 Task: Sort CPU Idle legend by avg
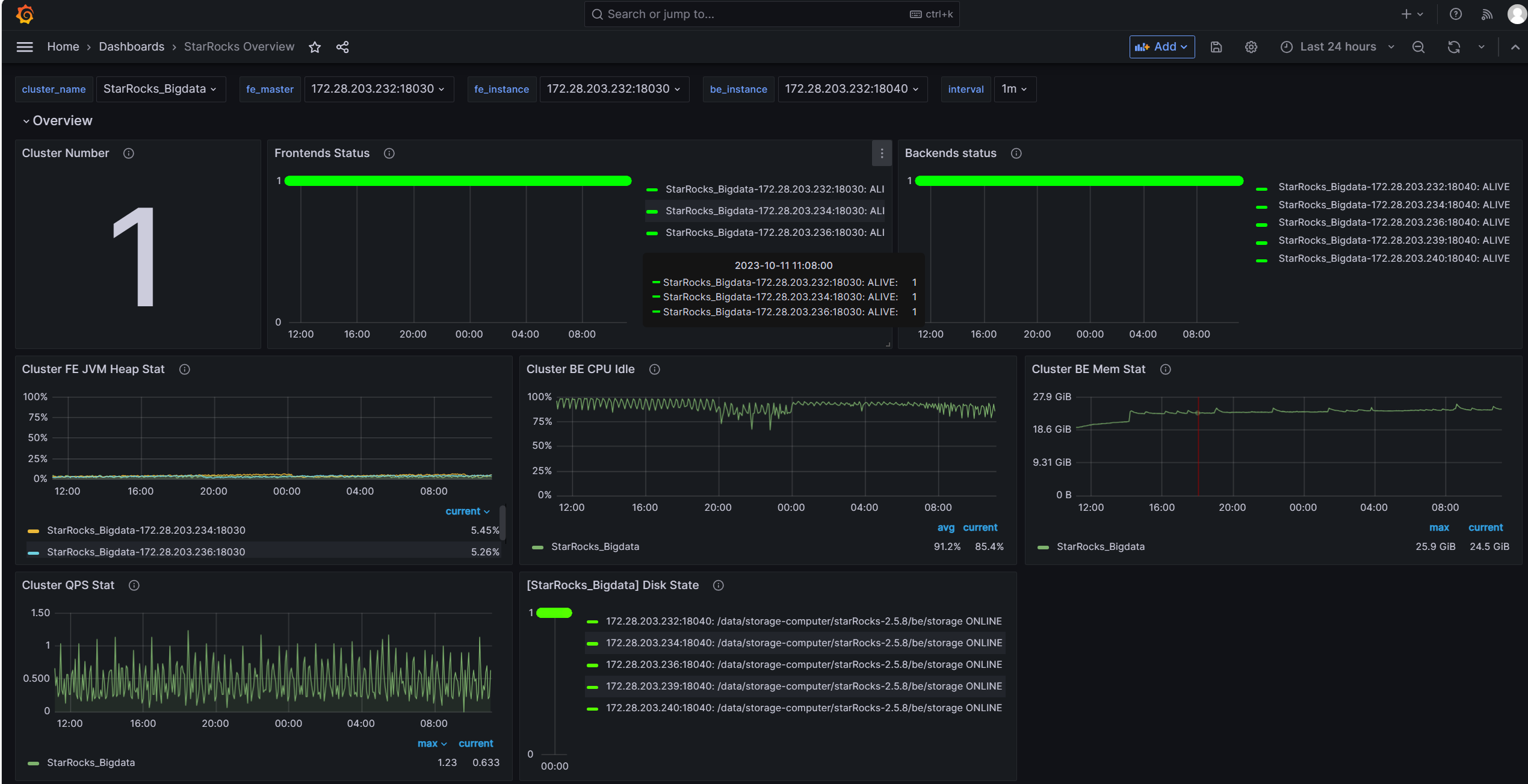click(945, 528)
